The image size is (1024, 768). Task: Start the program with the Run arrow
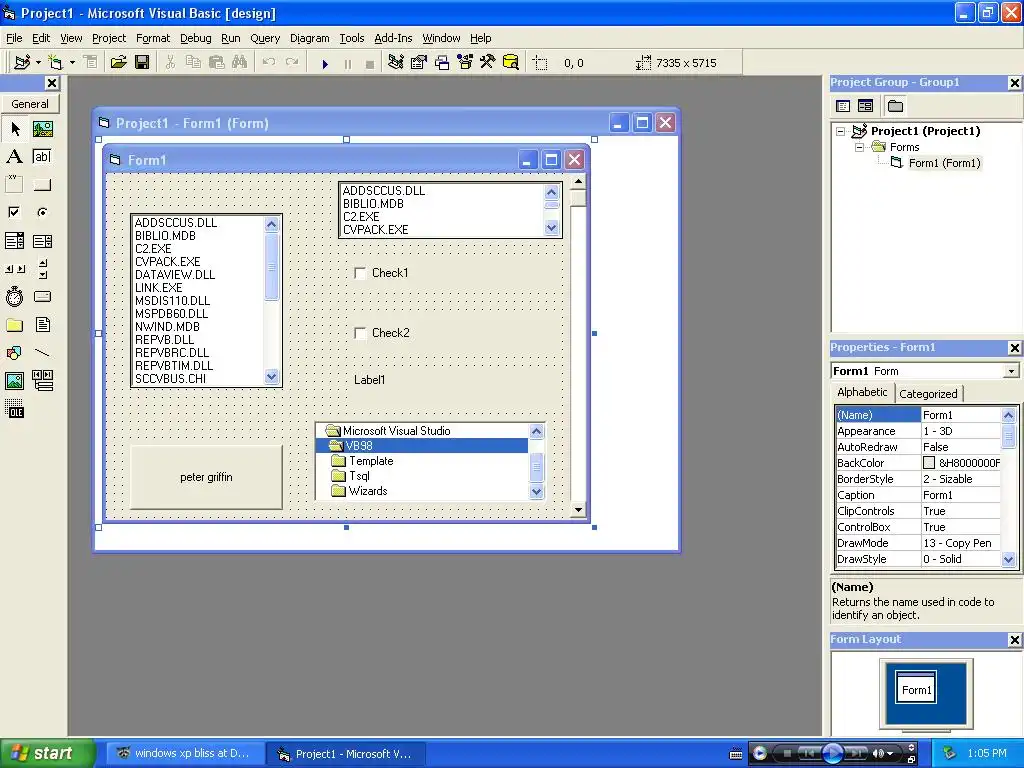325,63
